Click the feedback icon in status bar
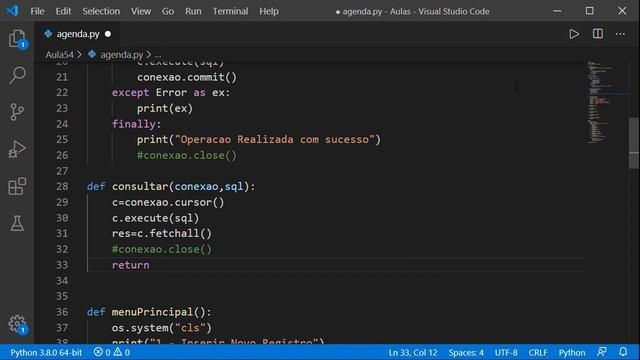Viewport: 640px width, 360px height. pyautogui.click(x=602, y=352)
